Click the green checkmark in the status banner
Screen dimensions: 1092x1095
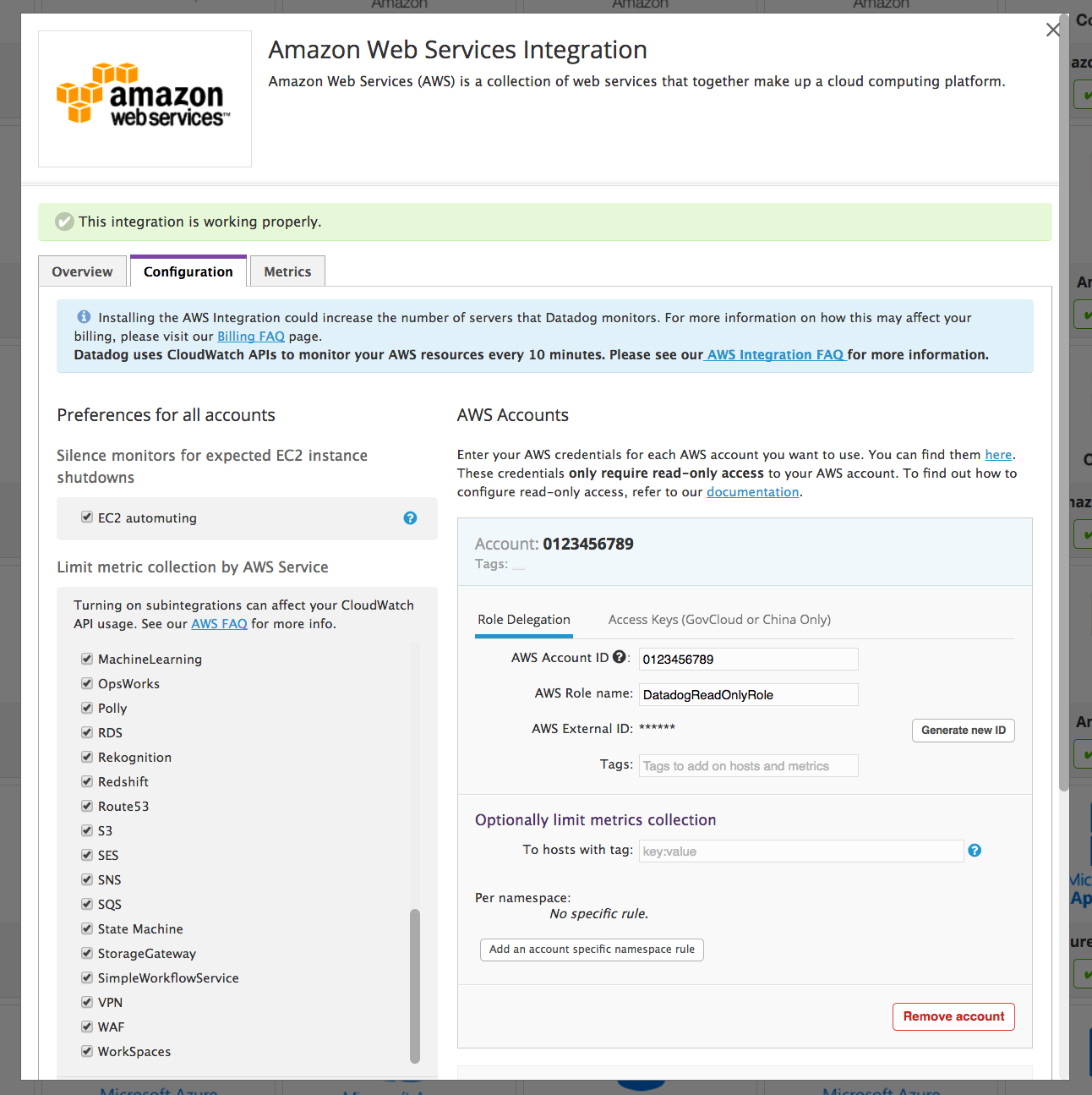65,222
